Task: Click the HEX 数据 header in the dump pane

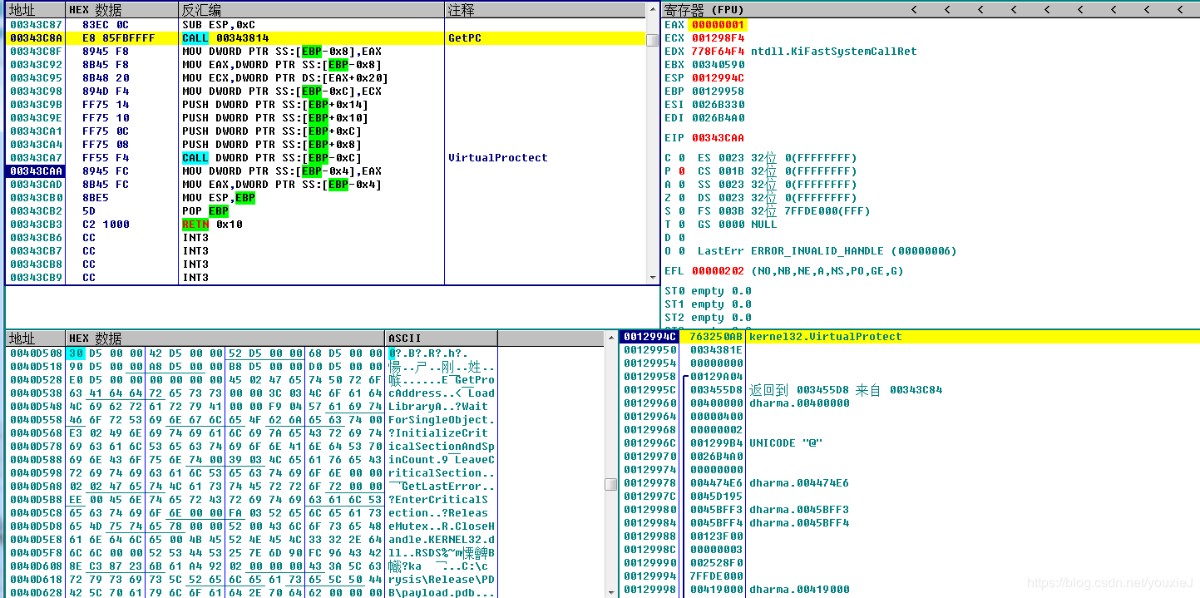Action: [x=225, y=338]
